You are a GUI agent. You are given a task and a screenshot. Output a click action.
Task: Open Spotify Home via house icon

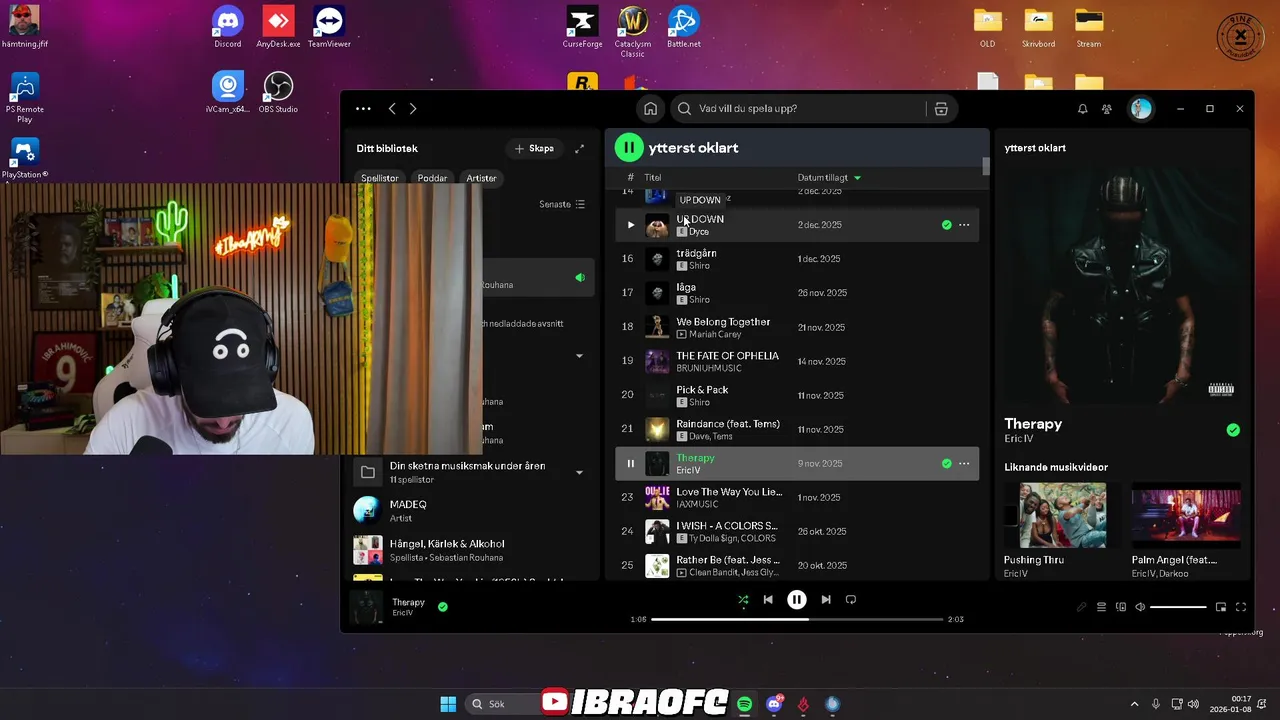pyautogui.click(x=650, y=109)
